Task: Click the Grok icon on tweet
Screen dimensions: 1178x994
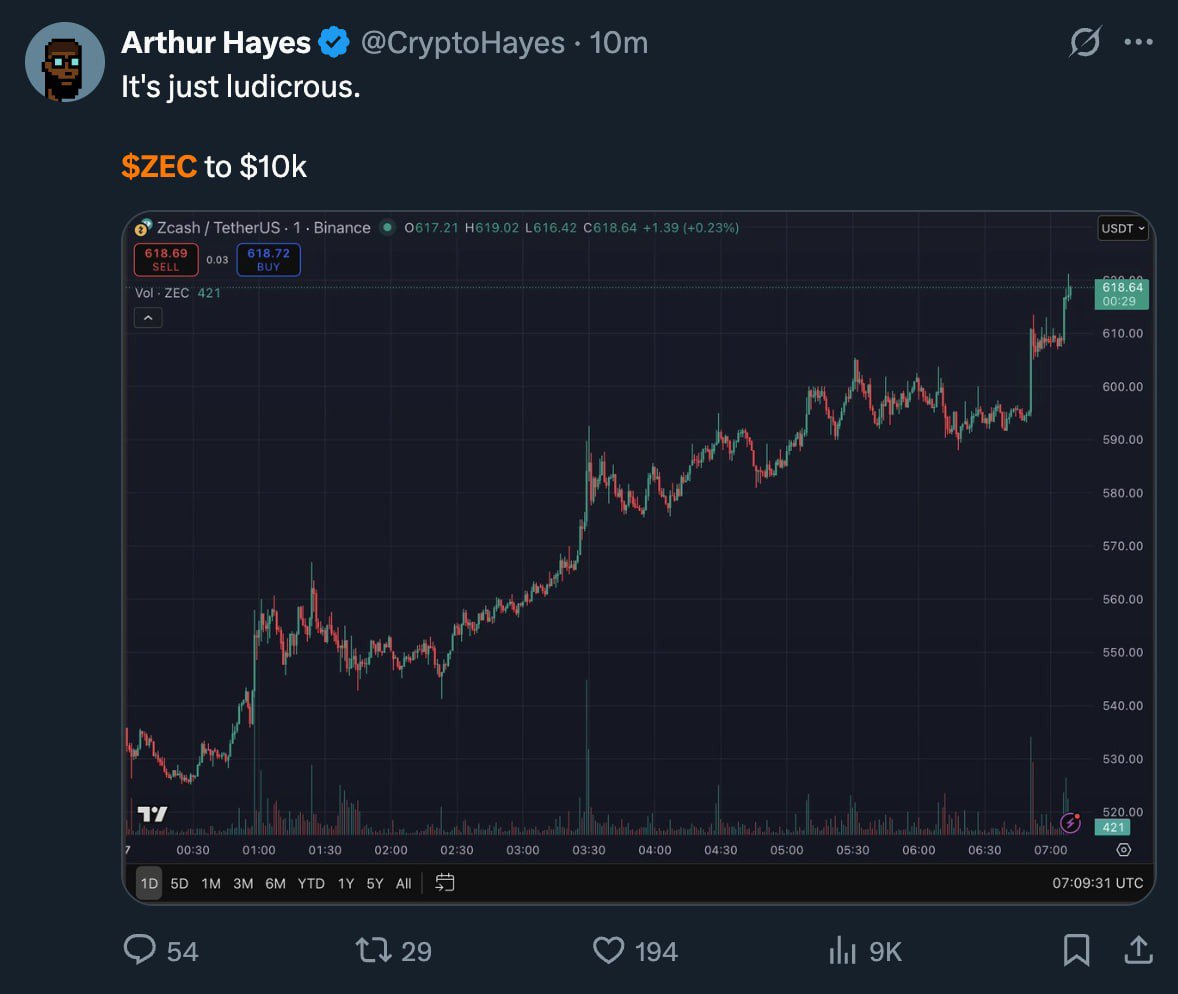Action: click(x=1085, y=42)
